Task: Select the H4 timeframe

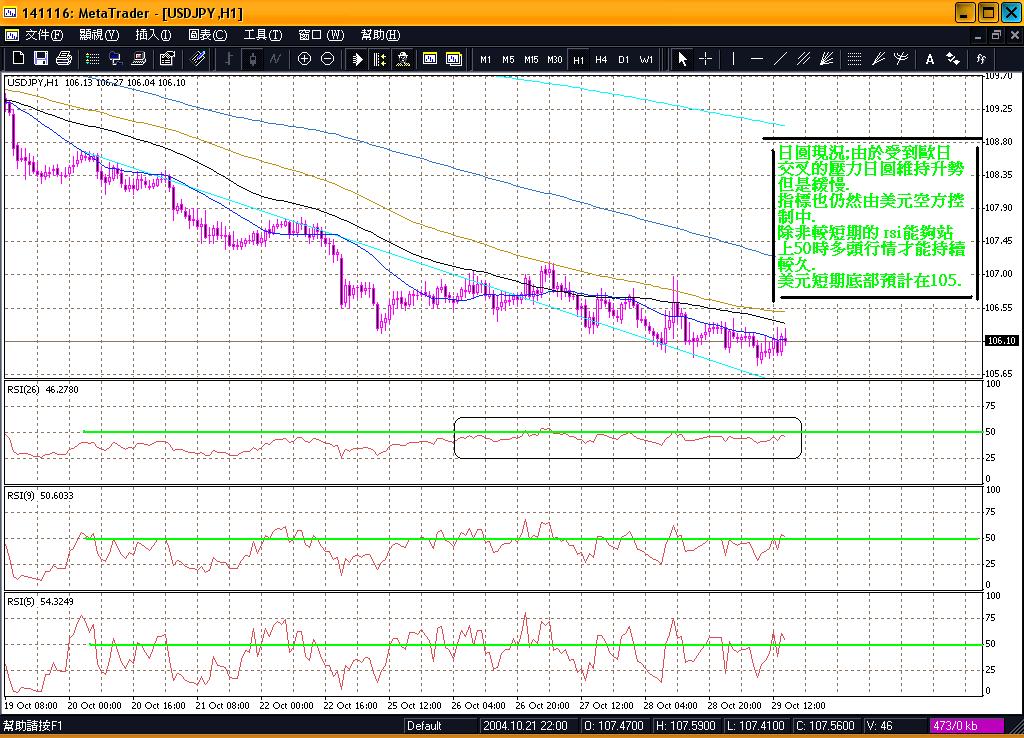Action: 601,59
